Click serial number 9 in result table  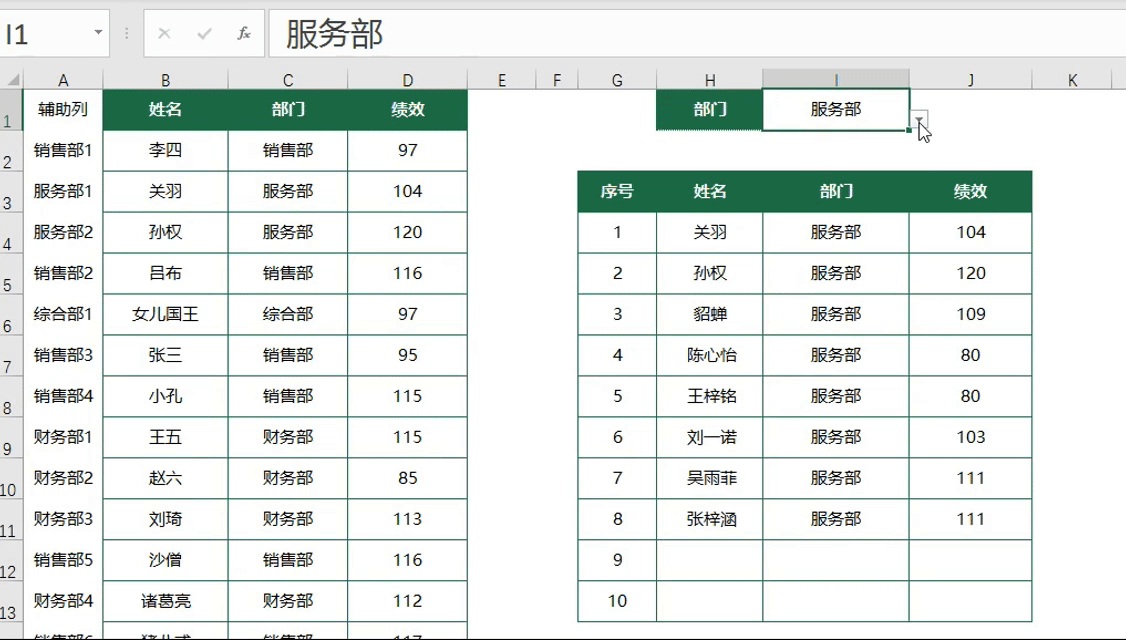pyautogui.click(x=617, y=560)
